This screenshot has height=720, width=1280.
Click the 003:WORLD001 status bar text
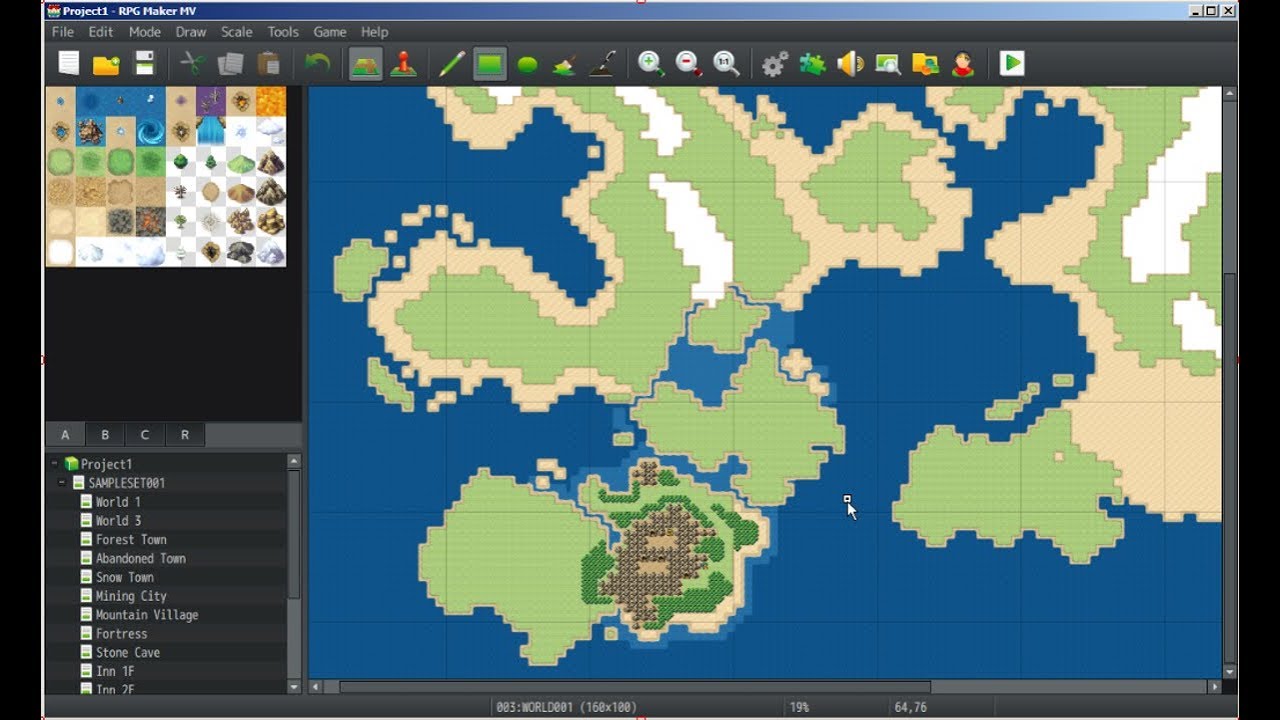tap(566, 707)
